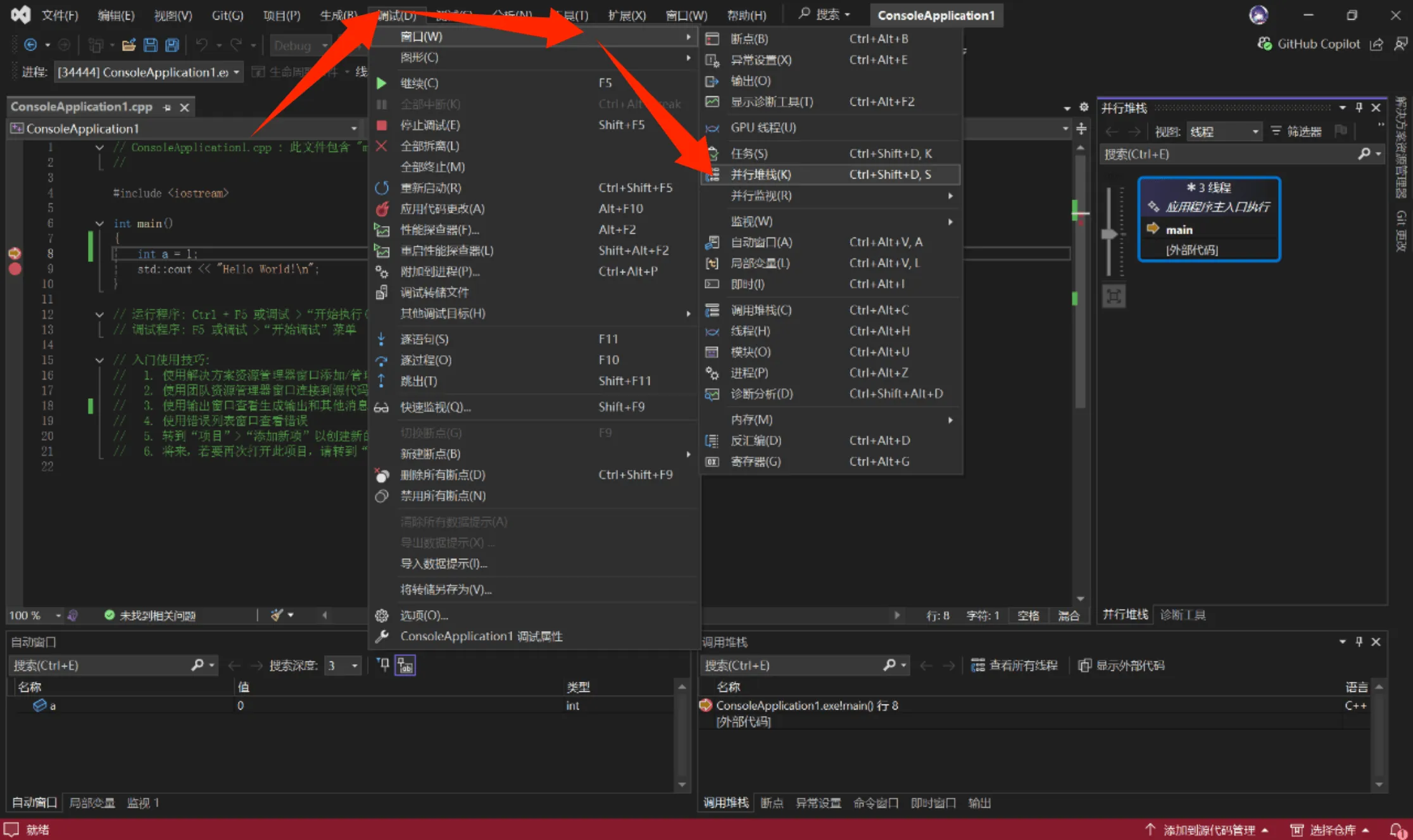1413x840 pixels.
Task: Click View All Threads (查看所有线程) button
Action: click(1014, 665)
